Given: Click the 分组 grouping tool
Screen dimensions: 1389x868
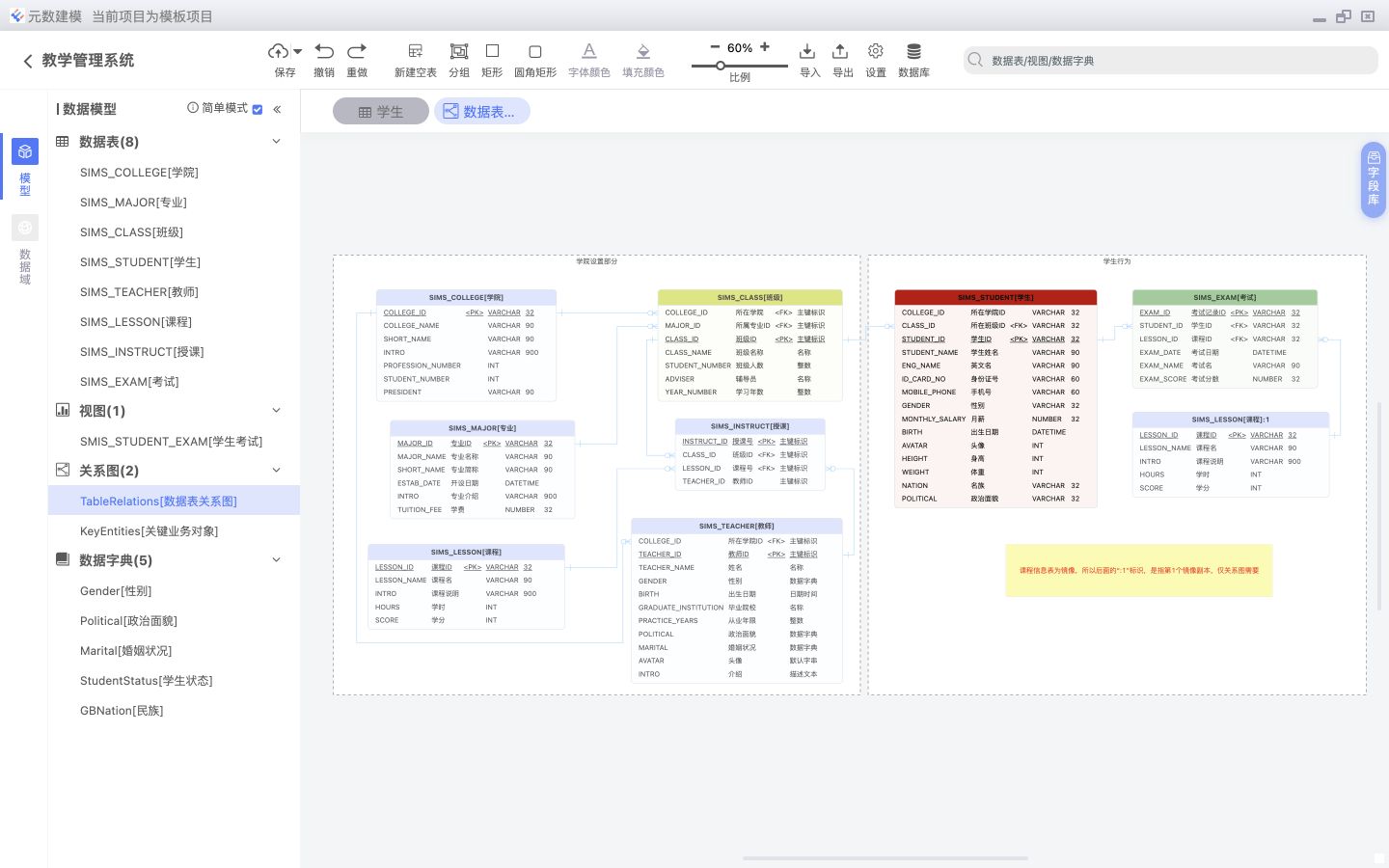Looking at the screenshot, I should pyautogui.click(x=458, y=58).
